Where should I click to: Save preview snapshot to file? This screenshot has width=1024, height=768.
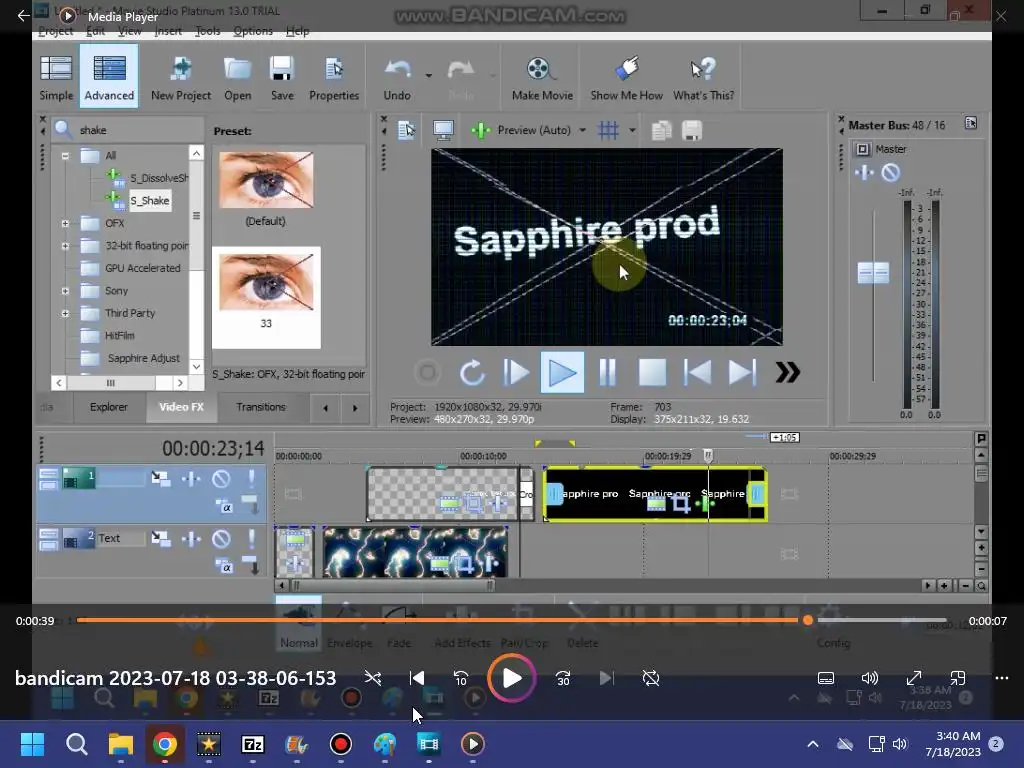pyautogui.click(x=692, y=131)
